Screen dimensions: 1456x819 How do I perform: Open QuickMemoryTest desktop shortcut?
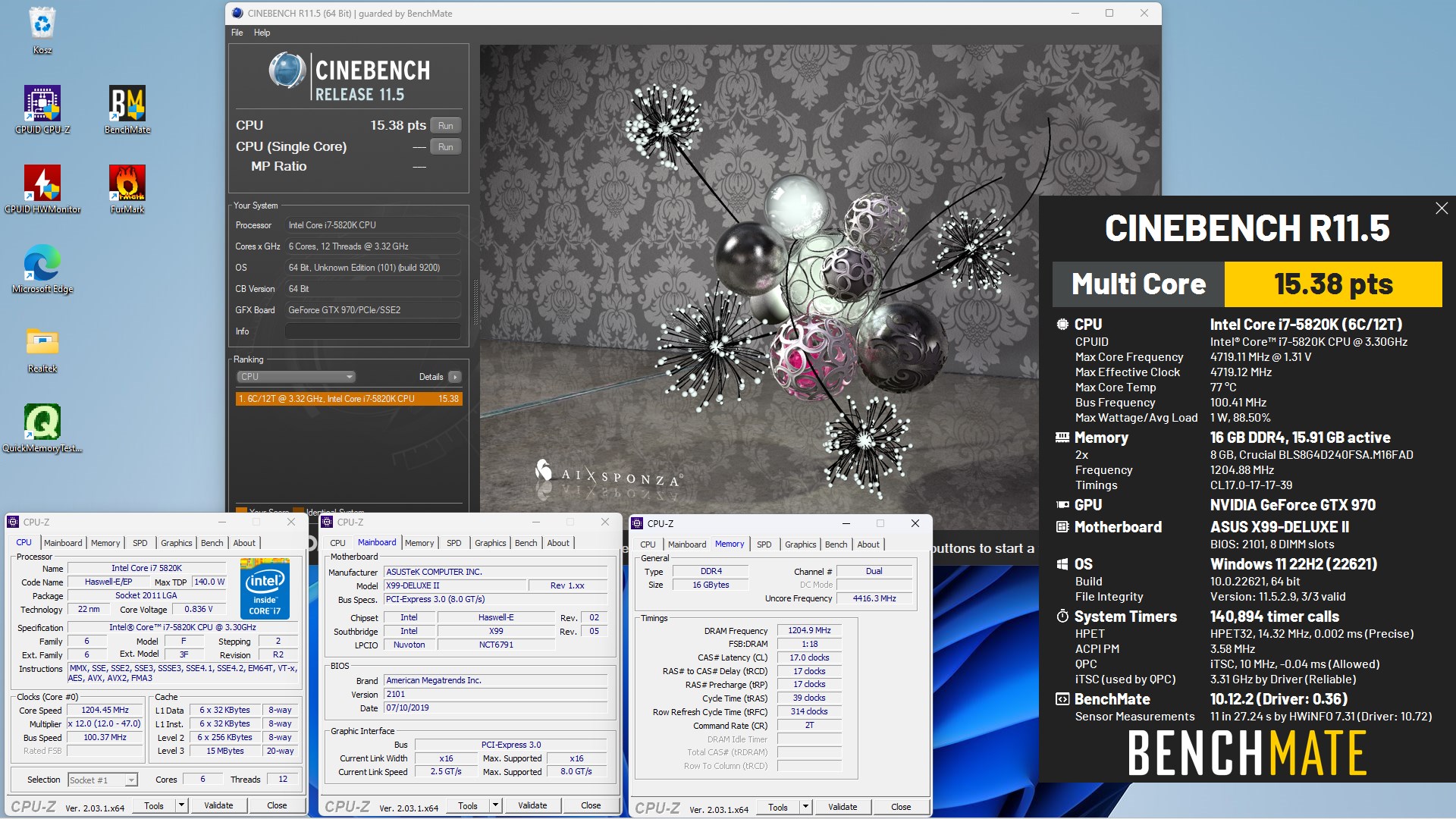pyautogui.click(x=42, y=428)
